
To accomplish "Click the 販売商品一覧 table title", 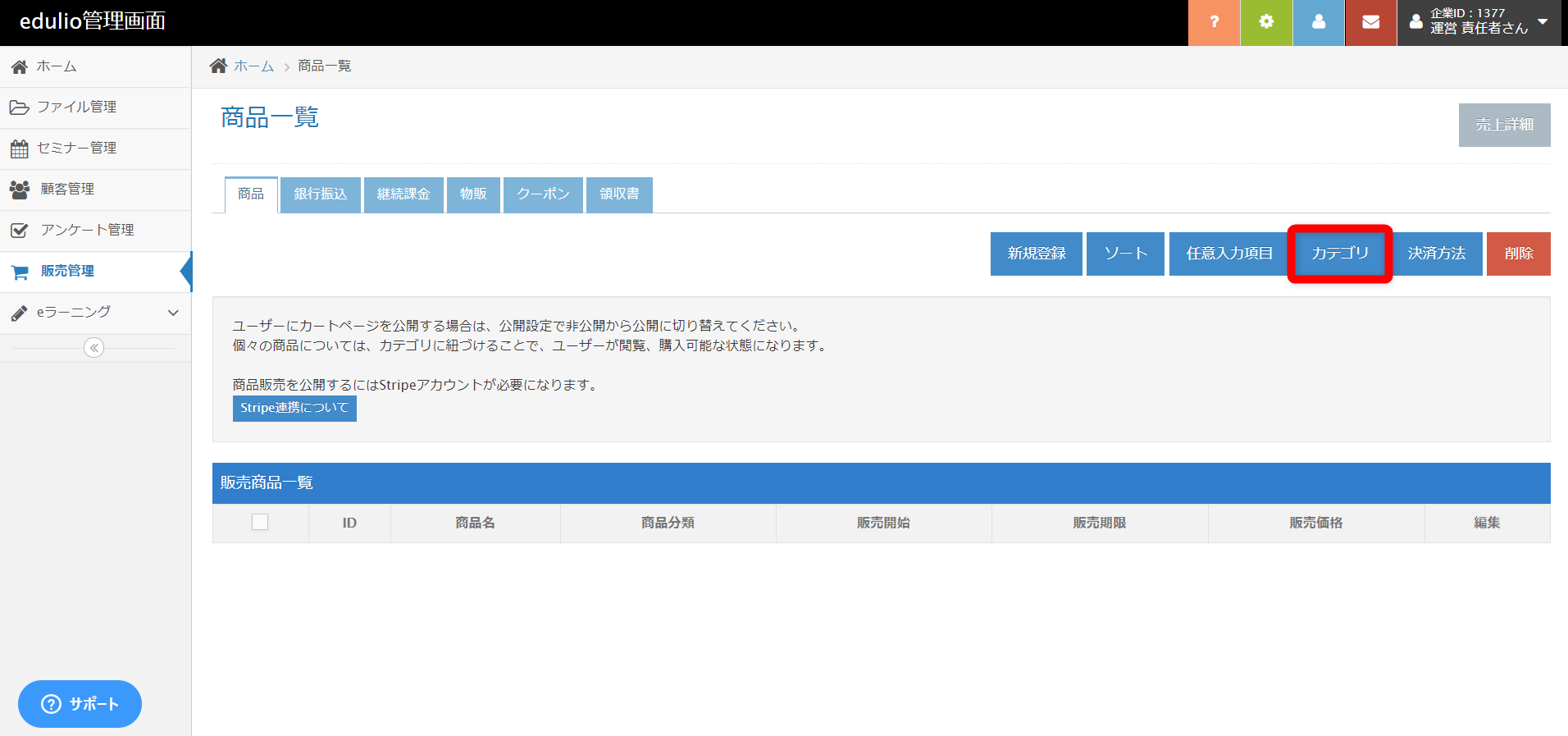I will 267,482.
